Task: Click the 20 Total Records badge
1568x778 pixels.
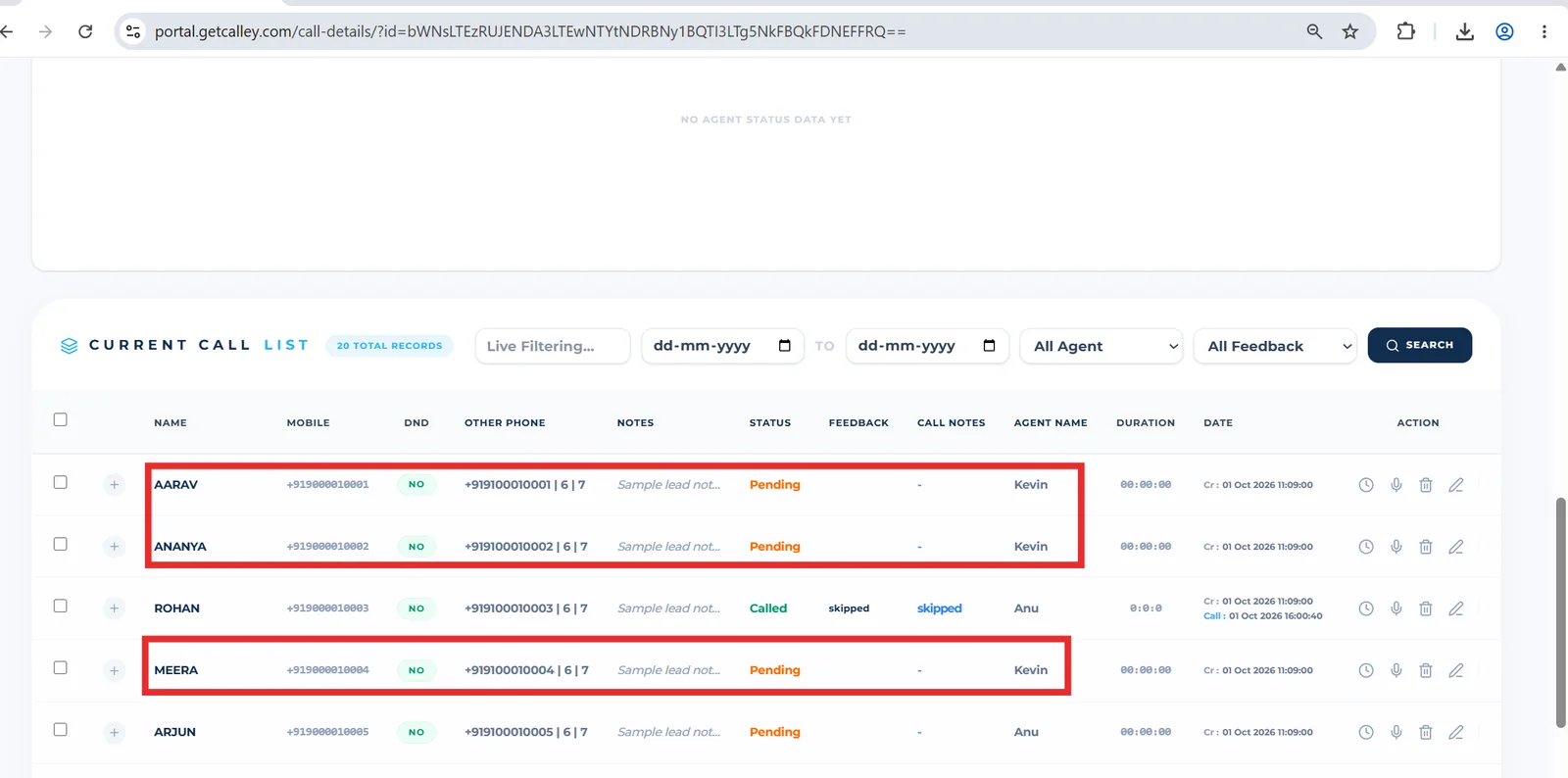Action: pos(389,346)
